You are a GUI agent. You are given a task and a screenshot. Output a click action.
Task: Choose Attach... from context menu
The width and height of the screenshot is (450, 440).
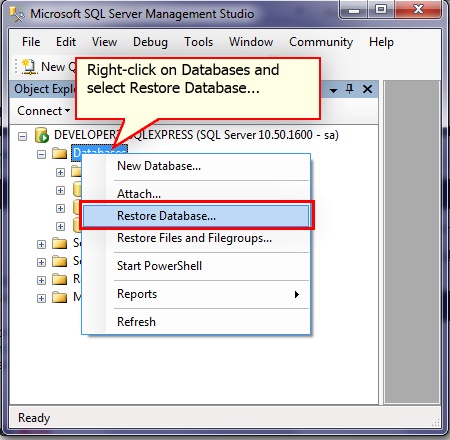coord(196,194)
